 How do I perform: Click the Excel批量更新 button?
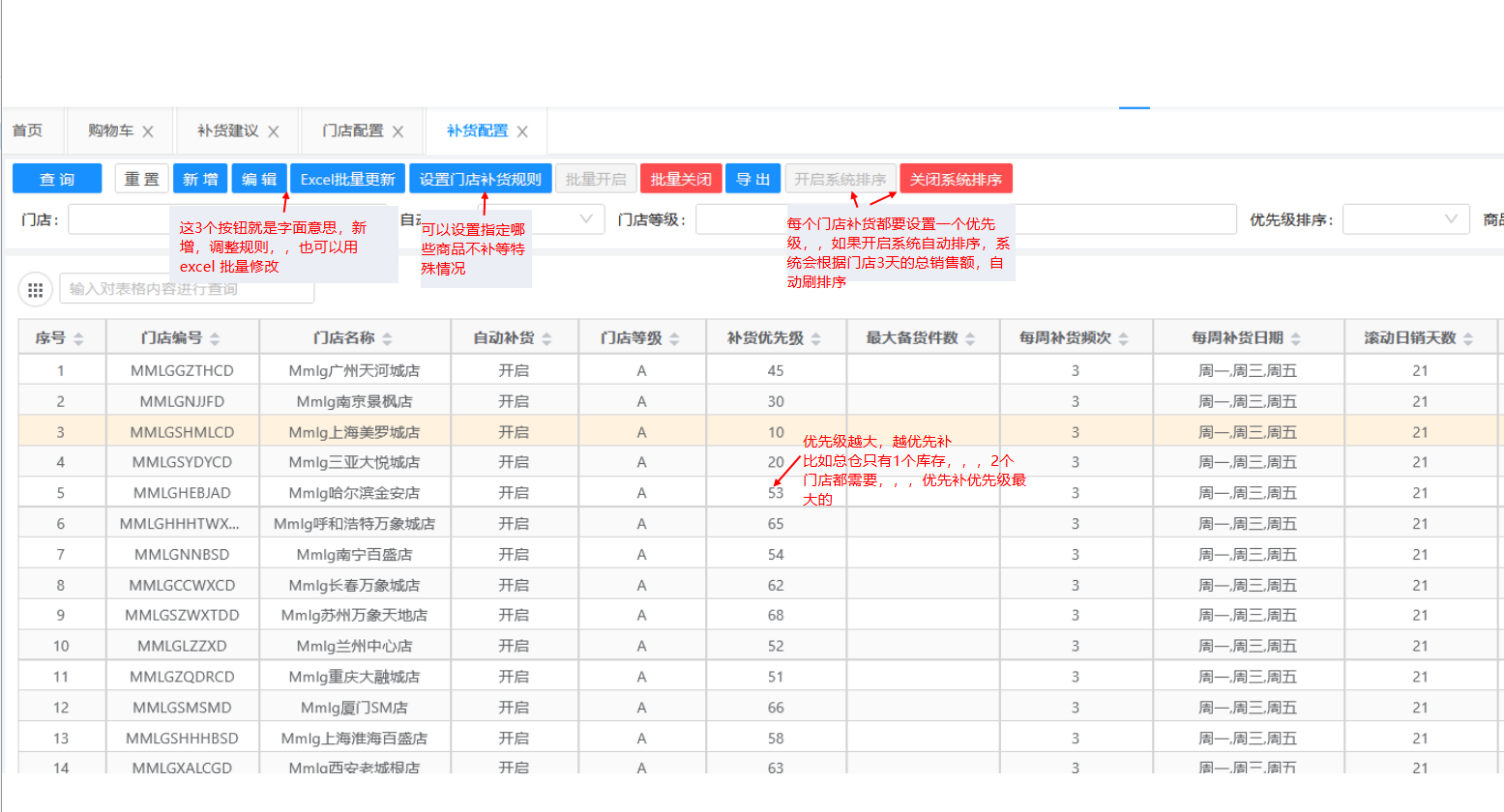tap(347, 179)
